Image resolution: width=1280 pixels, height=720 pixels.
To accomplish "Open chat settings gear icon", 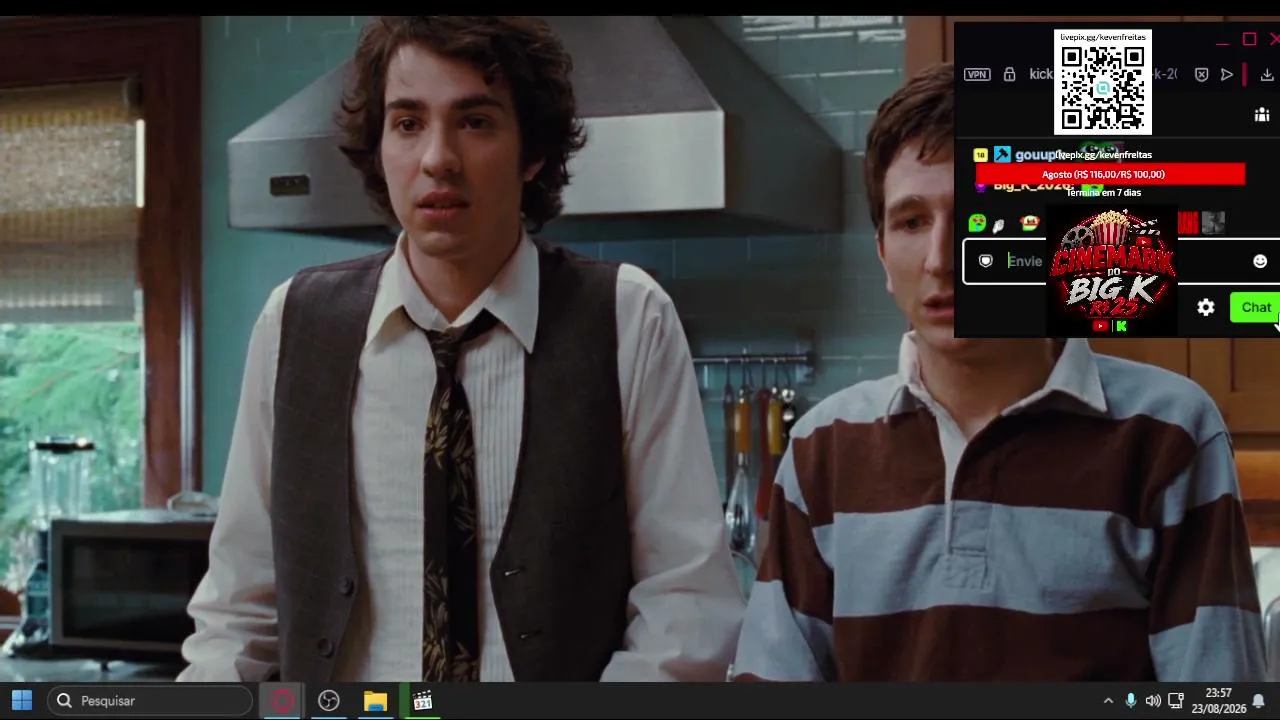I will click(1206, 308).
